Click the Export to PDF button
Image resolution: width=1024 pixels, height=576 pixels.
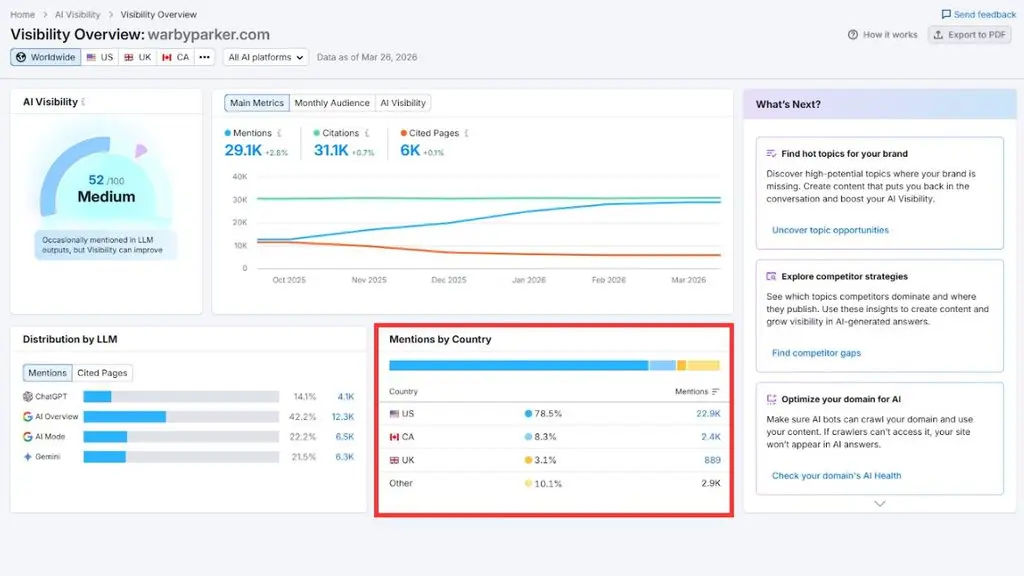pyautogui.click(x=970, y=35)
